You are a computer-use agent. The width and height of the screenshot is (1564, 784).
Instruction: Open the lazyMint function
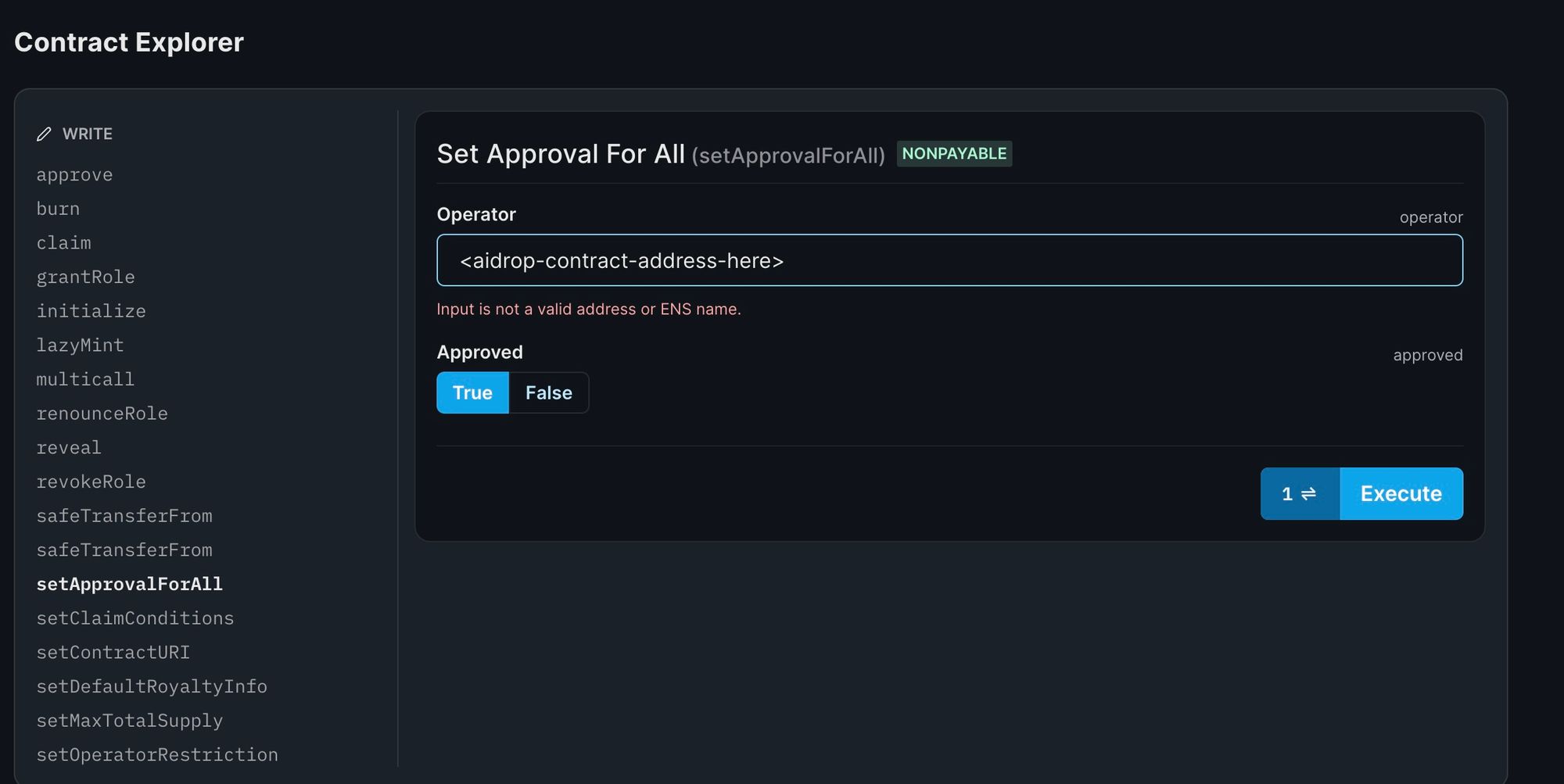(x=80, y=345)
